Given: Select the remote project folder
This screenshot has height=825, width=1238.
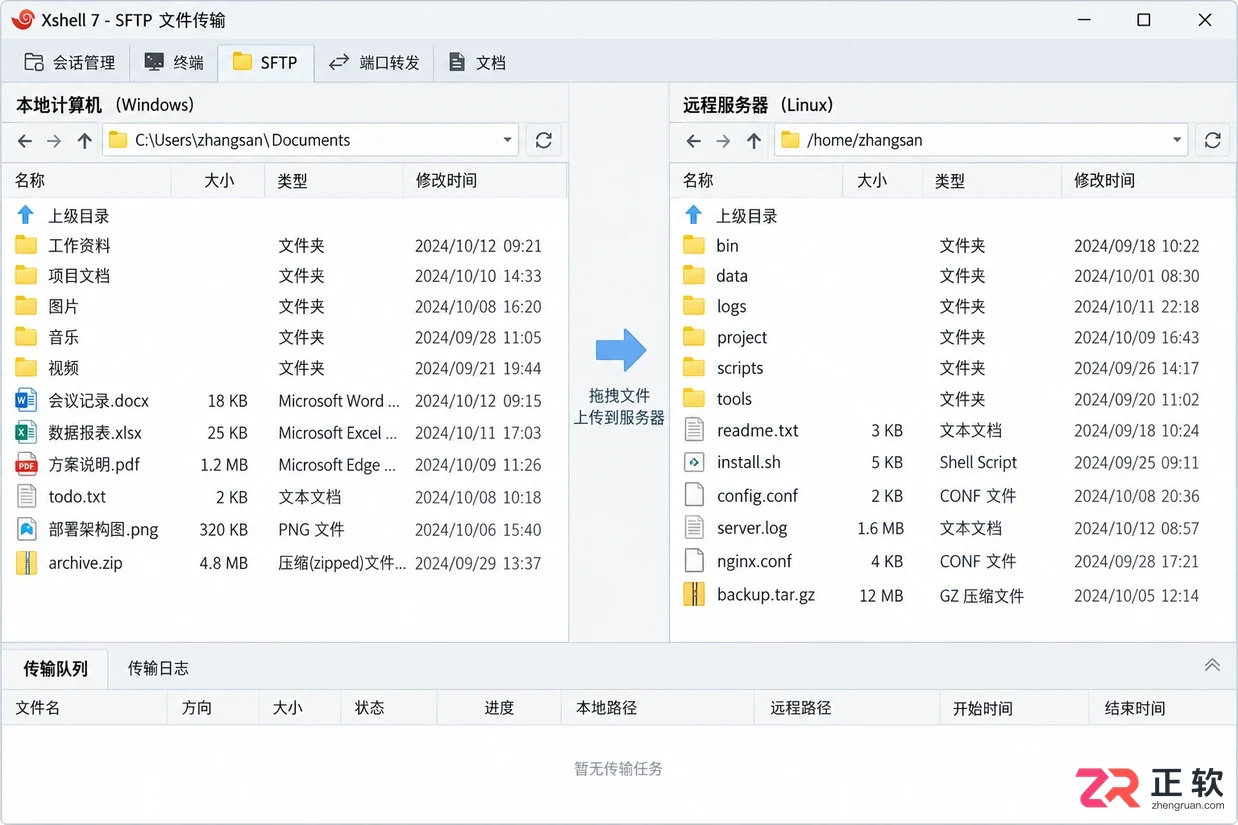Looking at the screenshot, I should click(x=952, y=338).
